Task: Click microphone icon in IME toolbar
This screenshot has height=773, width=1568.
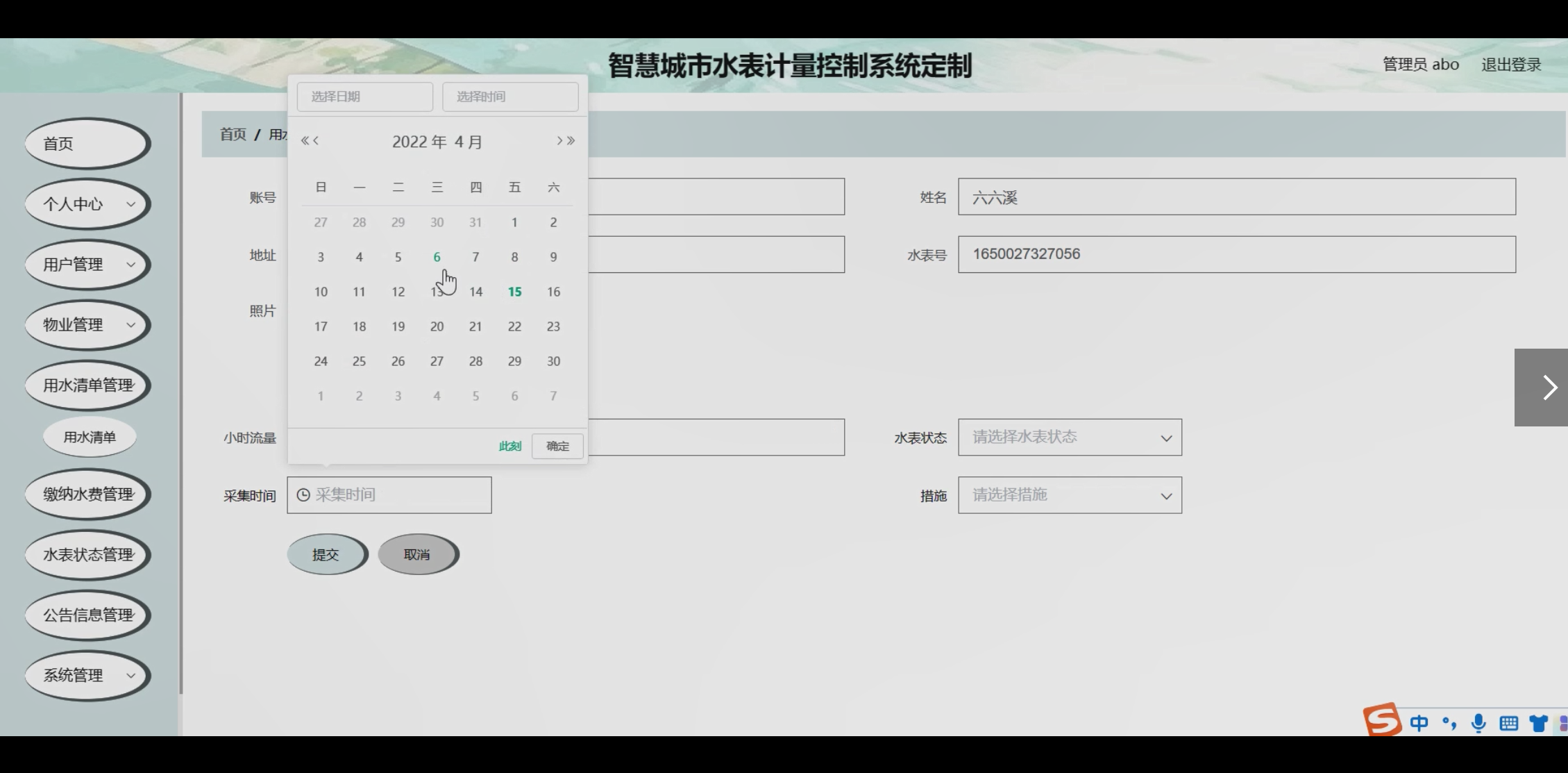Action: coord(1478,723)
